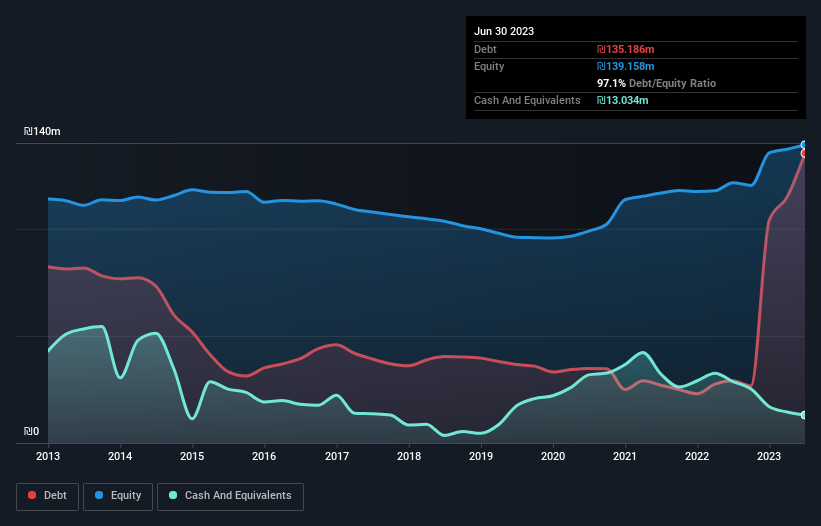821x526 pixels.
Task: Click the 2019 x-axis label
Action: pyautogui.click(x=481, y=456)
